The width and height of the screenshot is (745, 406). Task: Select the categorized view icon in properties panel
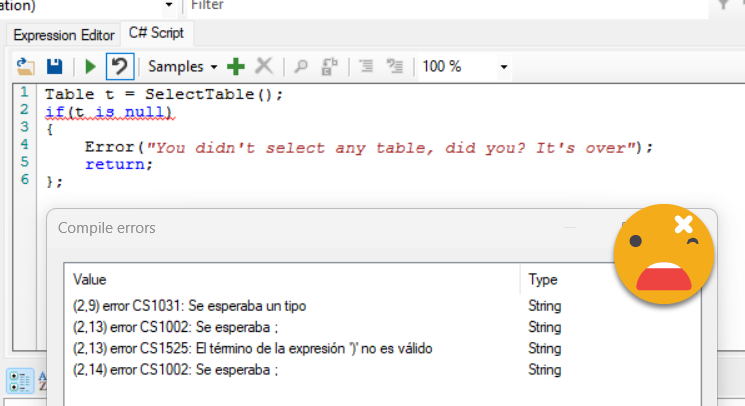point(18,381)
